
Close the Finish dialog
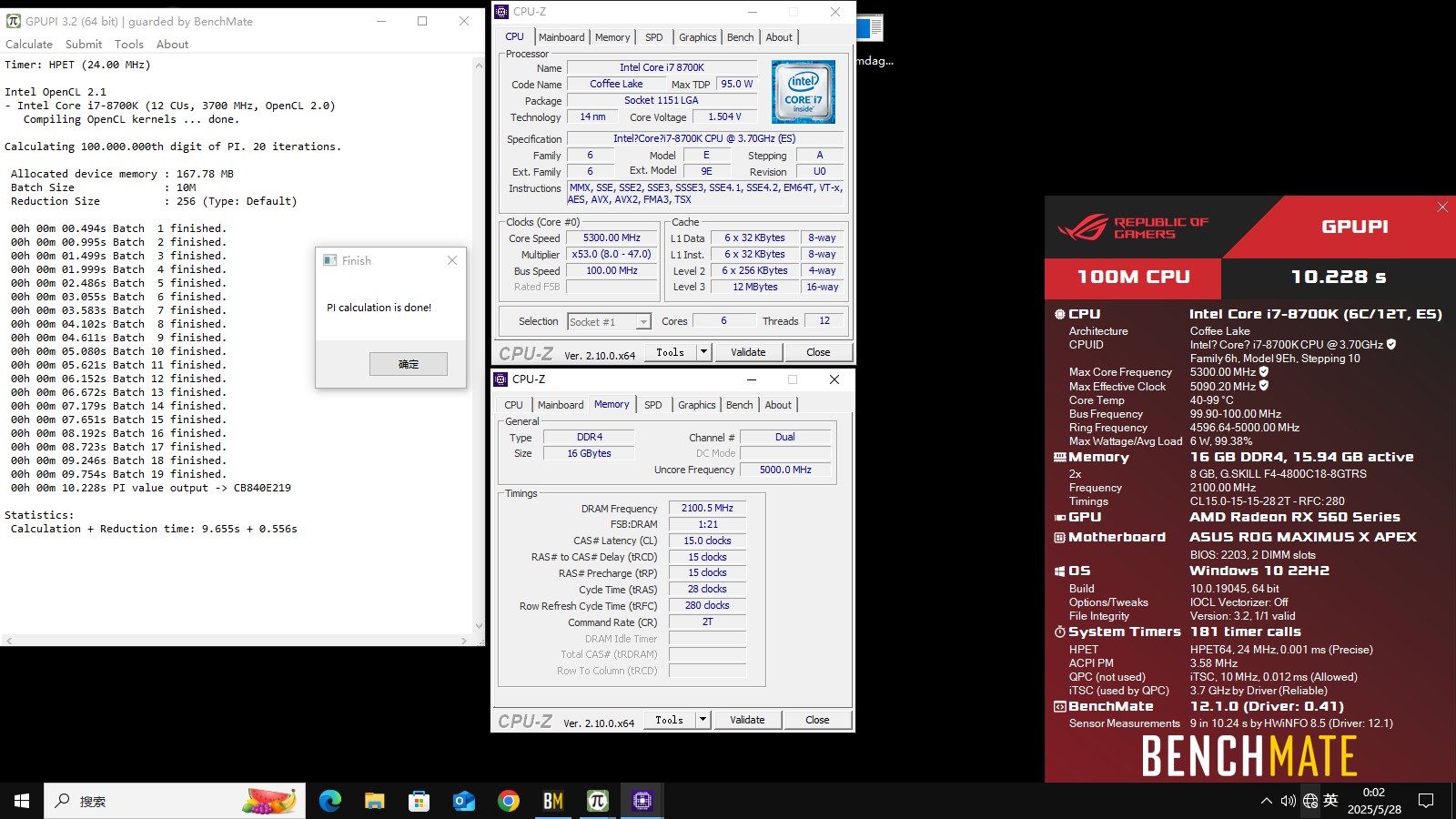[452, 260]
